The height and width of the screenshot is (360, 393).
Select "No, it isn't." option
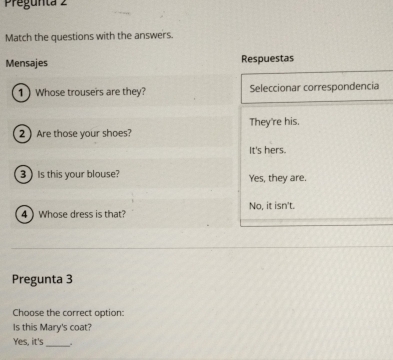(x=272, y=206)
